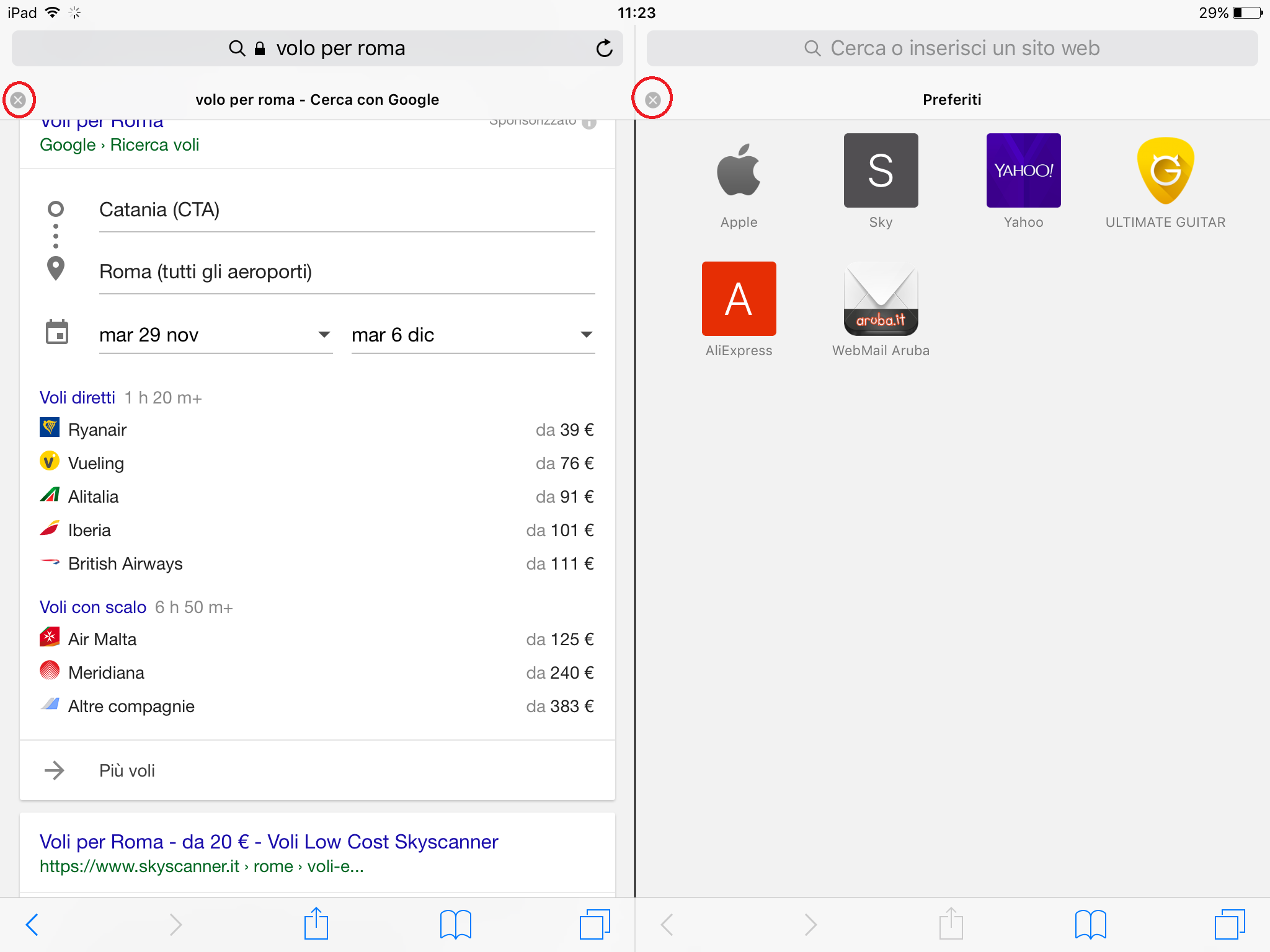The height and width of the screenshot is (952, 1270).
Task: Reload the volo per roma page
Action: [604, 48]
